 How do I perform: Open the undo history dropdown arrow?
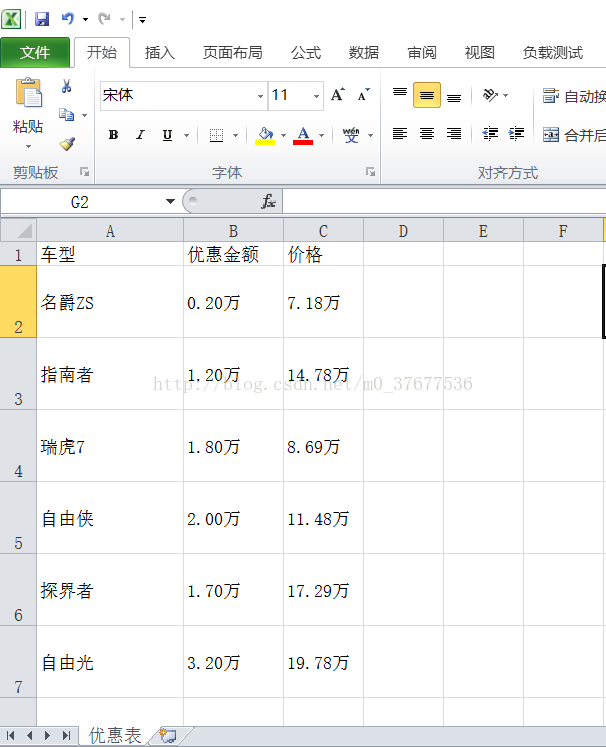85,20
